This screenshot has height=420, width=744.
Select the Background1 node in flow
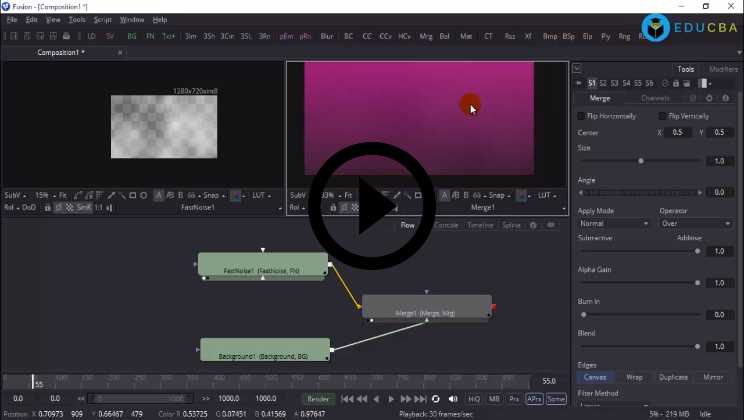[265, 350]
